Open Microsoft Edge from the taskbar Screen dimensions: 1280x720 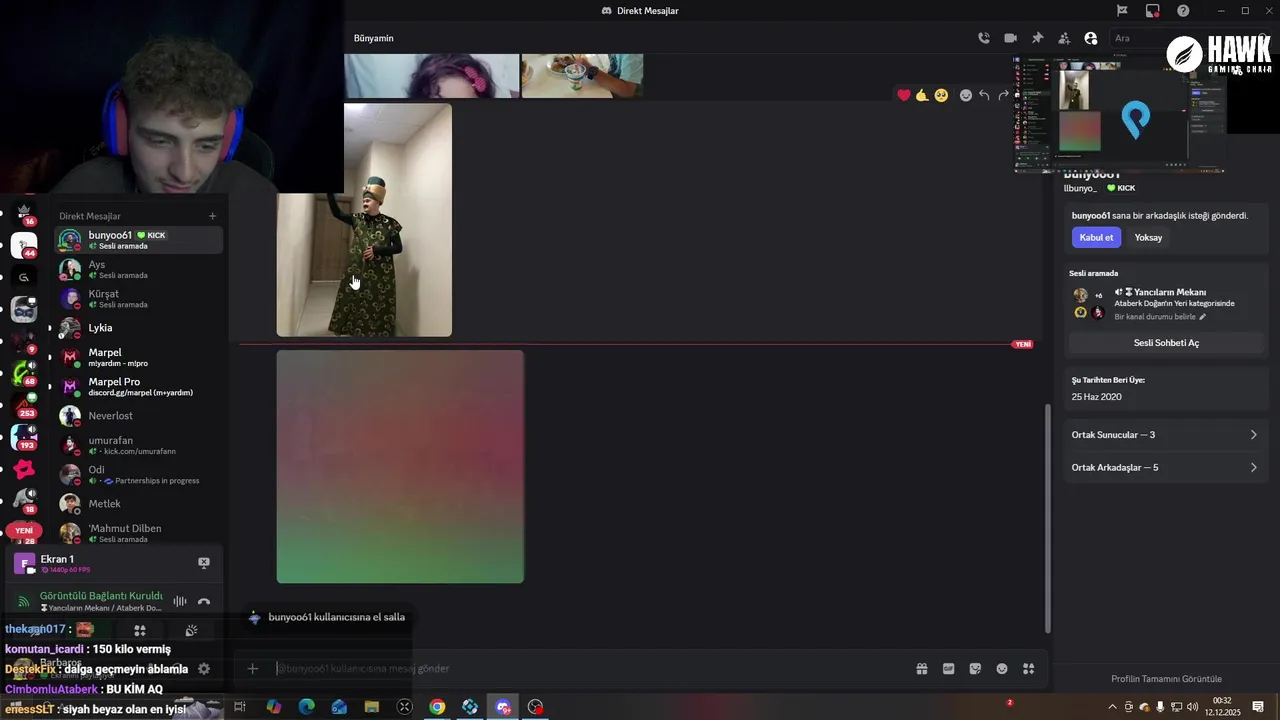click(x=306, y=707)
